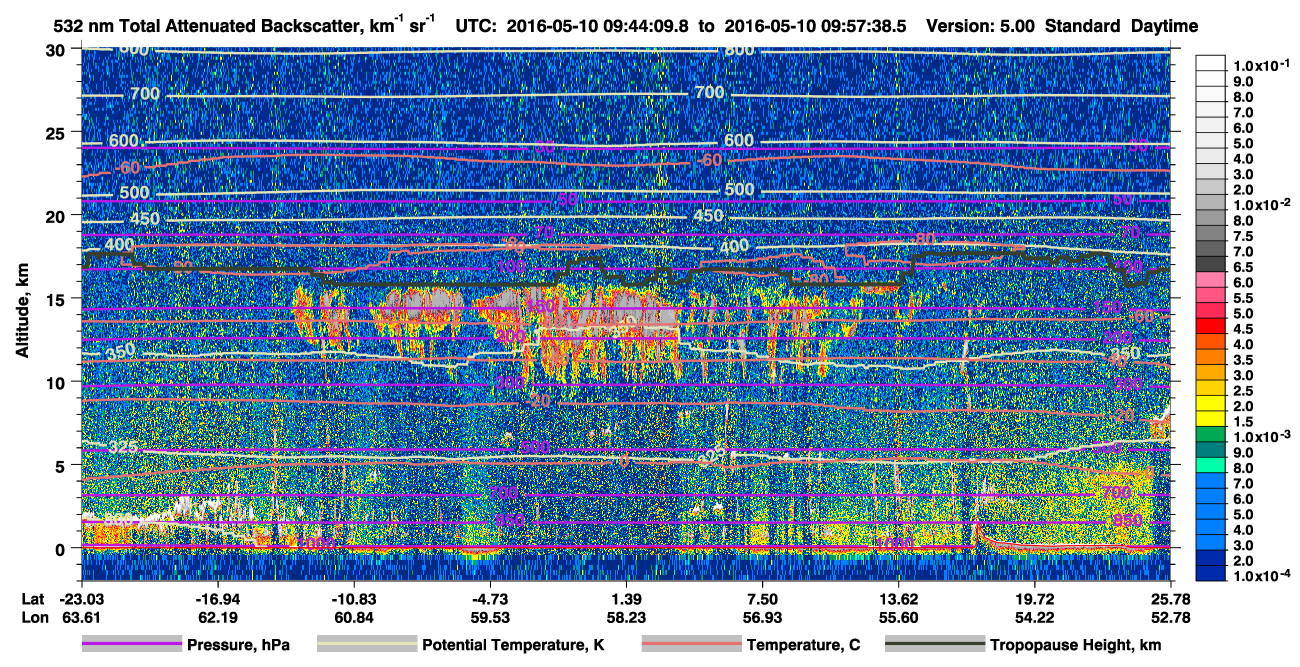Click the longitude value 54.22
This screenshot has width=1300, height=667.
[1034, 618]
